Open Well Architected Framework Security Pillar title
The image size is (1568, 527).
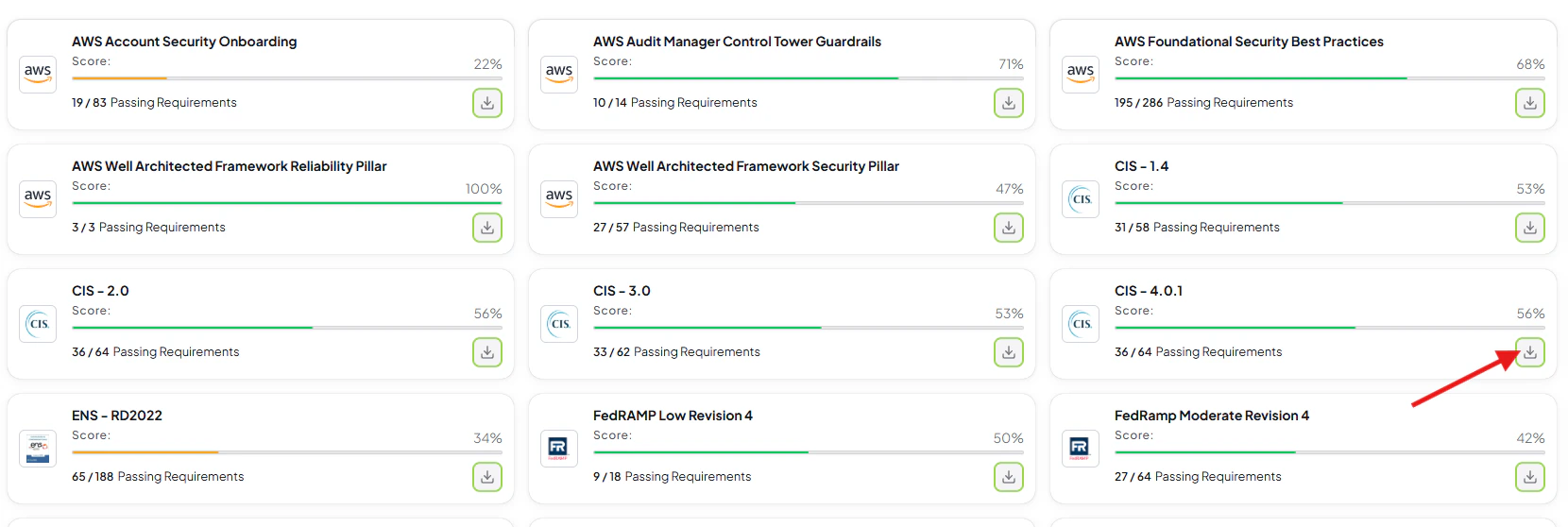click(746, 166)
